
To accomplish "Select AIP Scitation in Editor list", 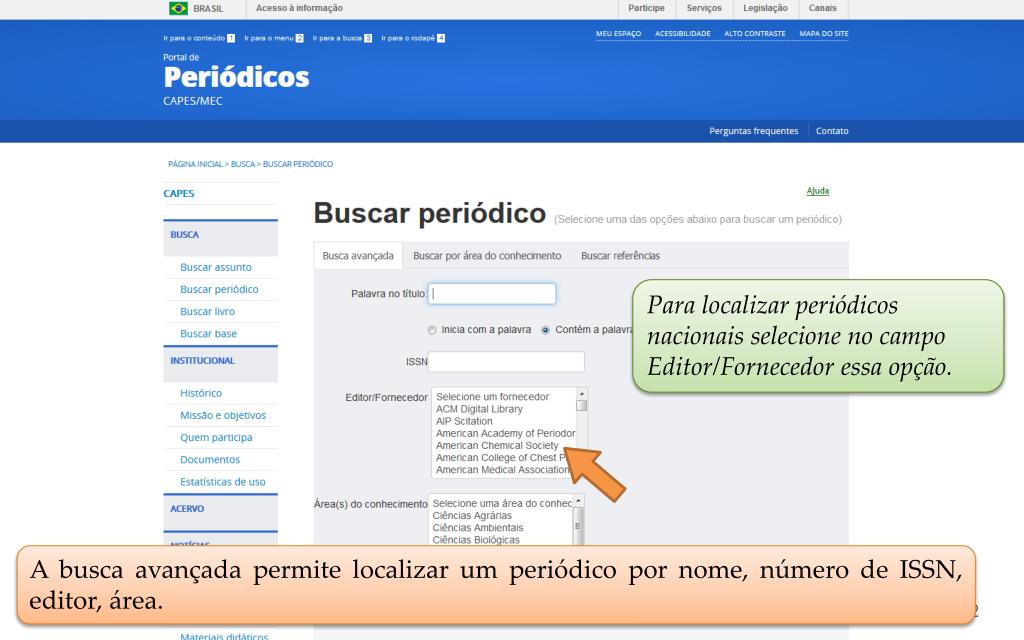I will point(464,421).
